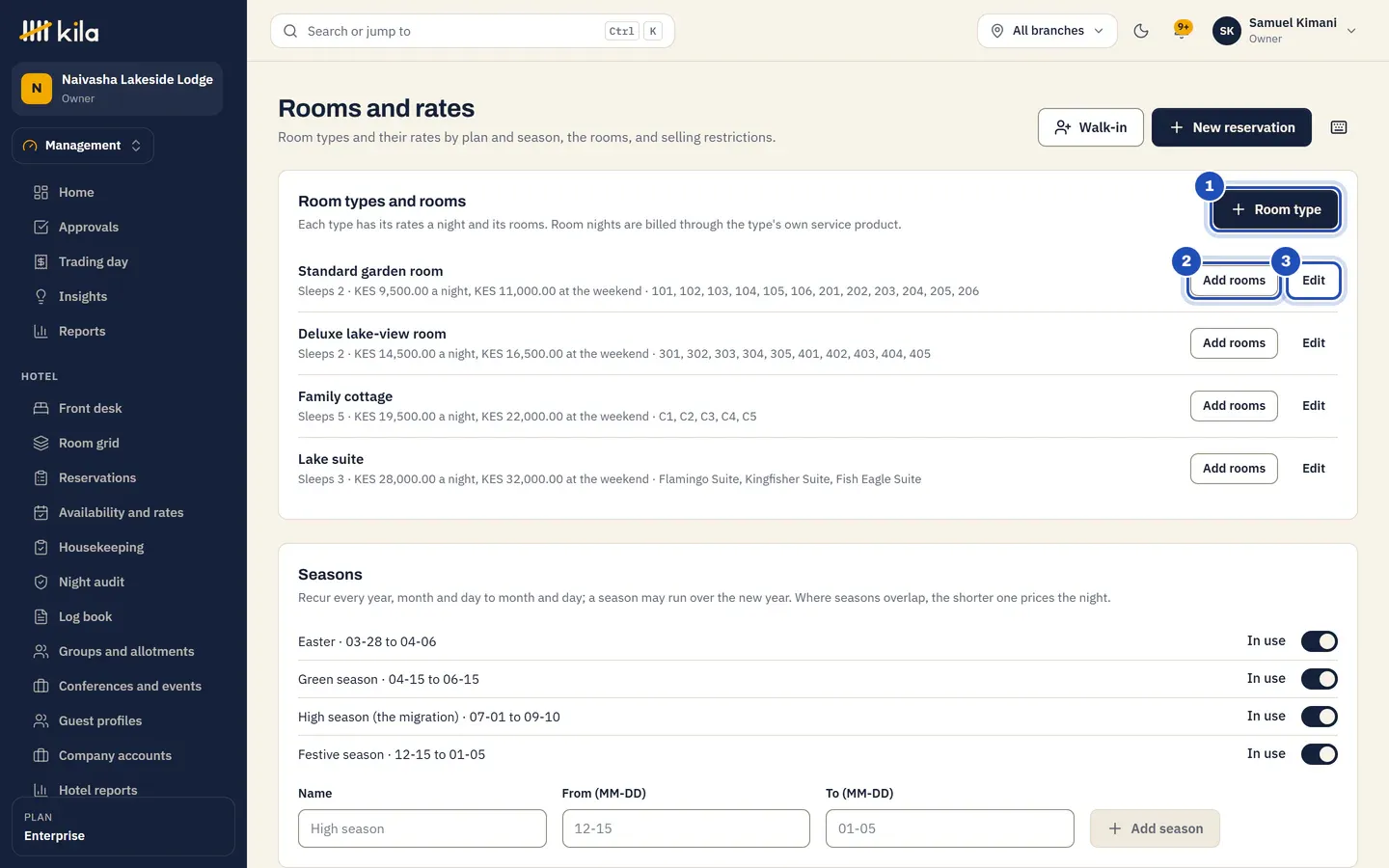Start a Walk-in booking
1389x868 pixels.
pos(1091,127)
